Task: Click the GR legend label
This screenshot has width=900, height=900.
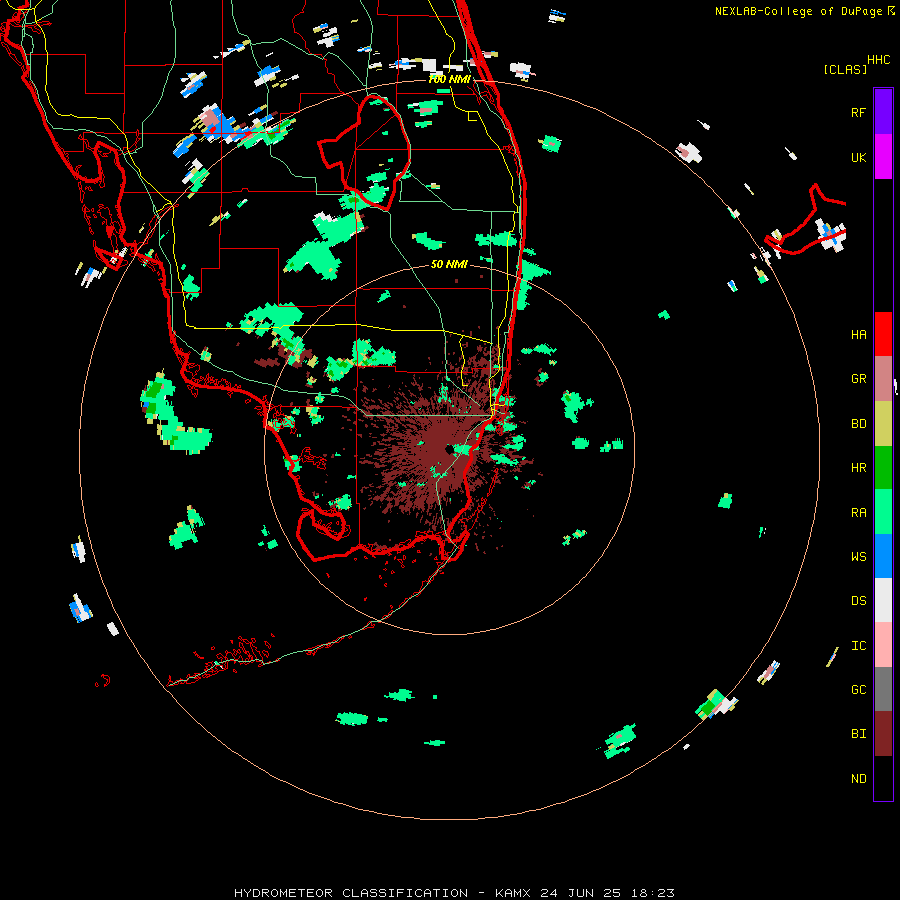Action: (858, 379)
